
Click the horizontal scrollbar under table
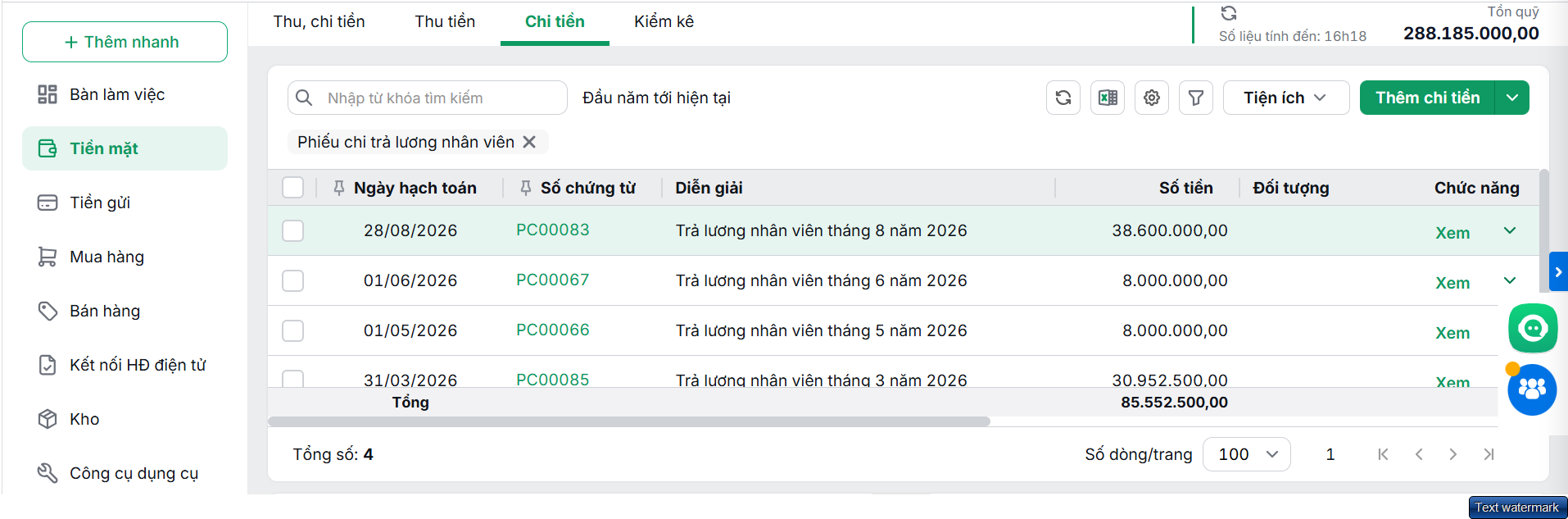(628, 421)
